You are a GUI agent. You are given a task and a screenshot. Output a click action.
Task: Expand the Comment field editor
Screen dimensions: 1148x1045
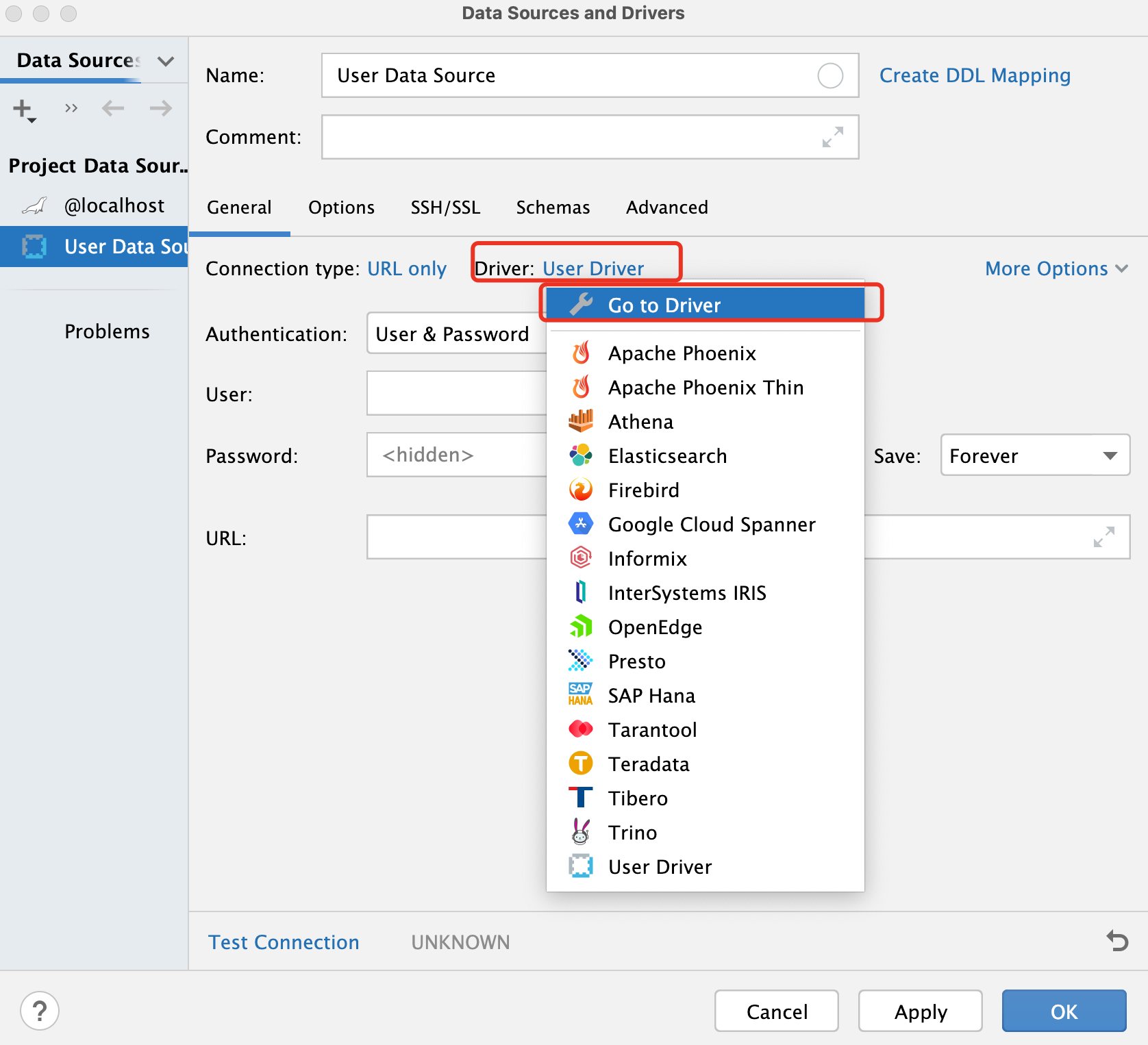tap(833, 137)
